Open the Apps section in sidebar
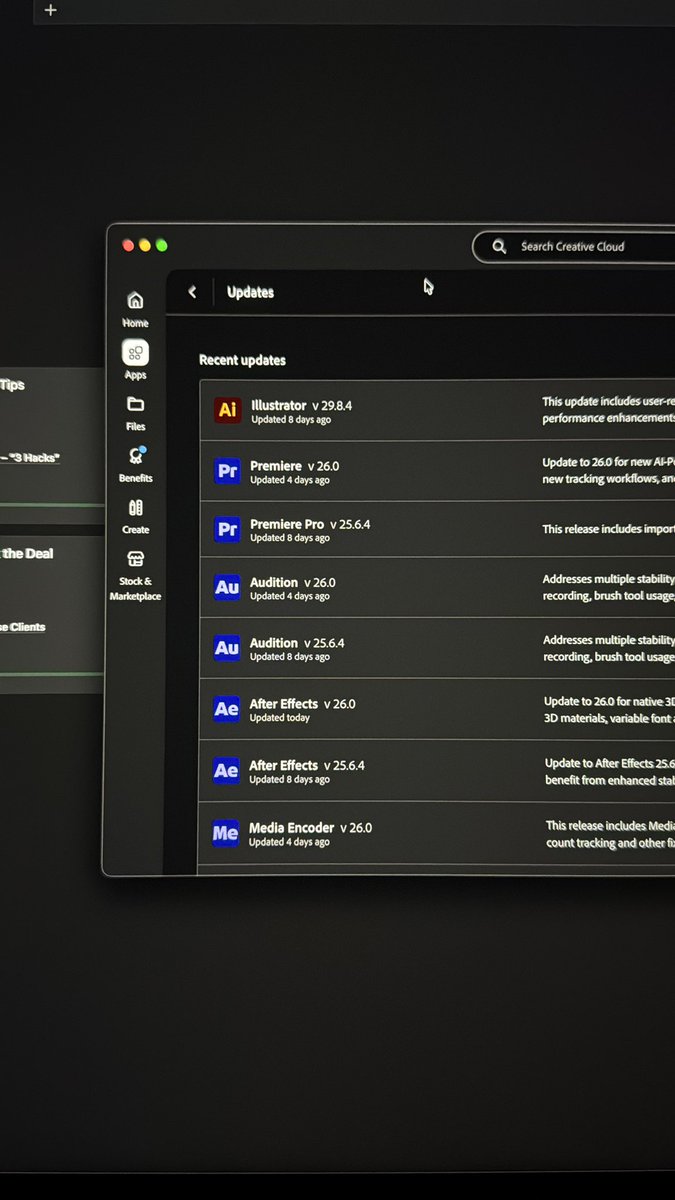Screen dimensions: 675x1200 [135, 360]
